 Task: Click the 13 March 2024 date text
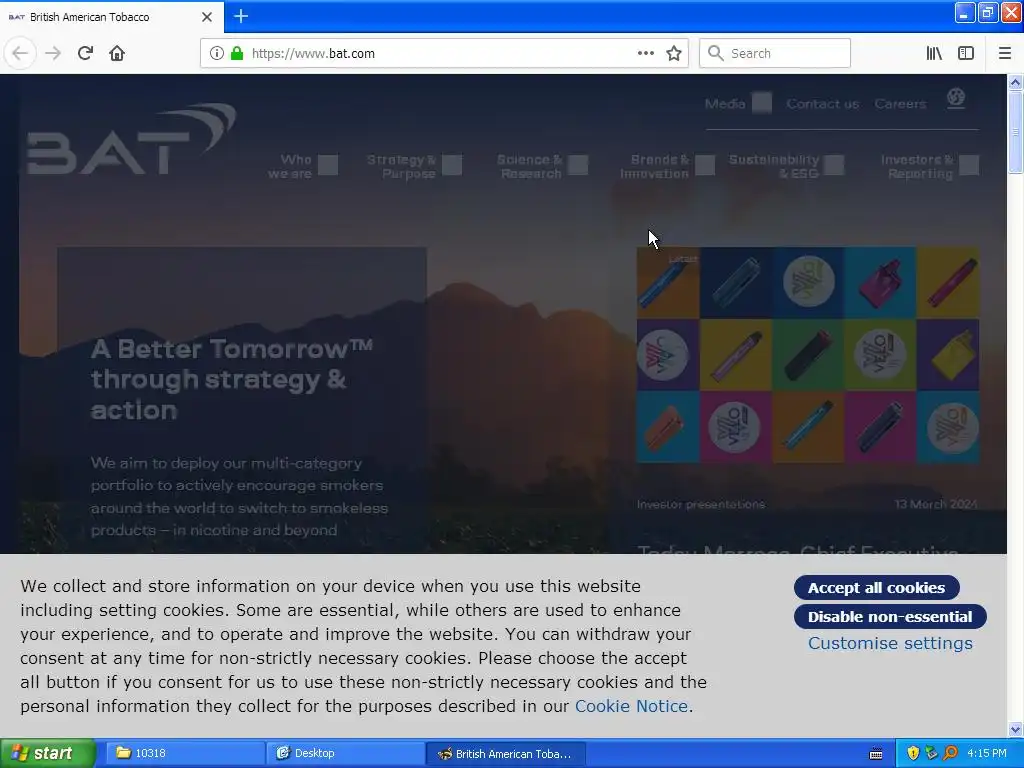click(936, 504)
